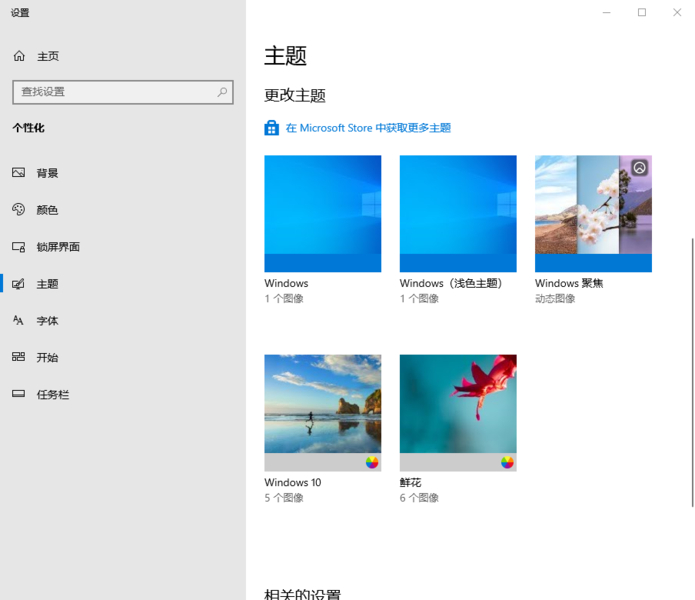Image resolution: width=695 pixels, height=600 pixels.
Task: Minimize the 设置 window
Action: click(606, 12)
